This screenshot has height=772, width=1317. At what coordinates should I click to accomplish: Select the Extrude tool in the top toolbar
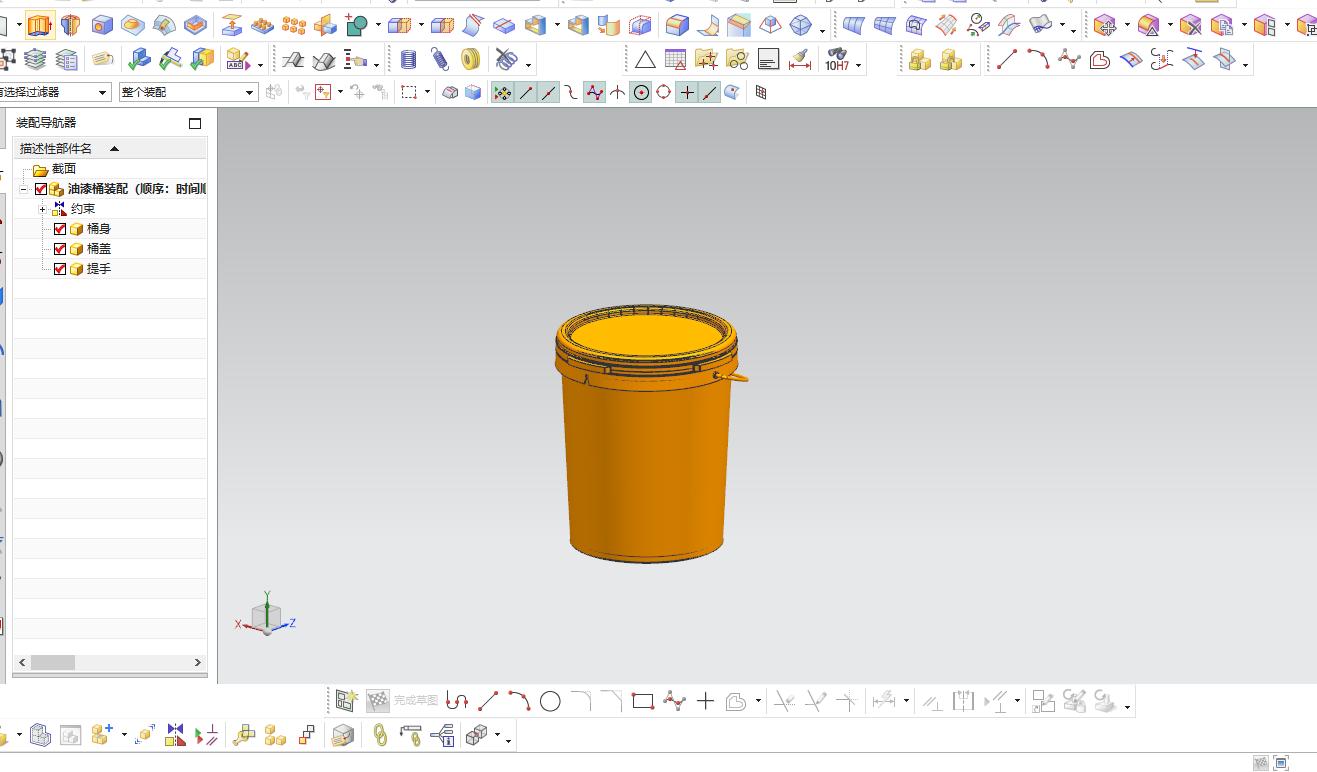pos(40,25)
